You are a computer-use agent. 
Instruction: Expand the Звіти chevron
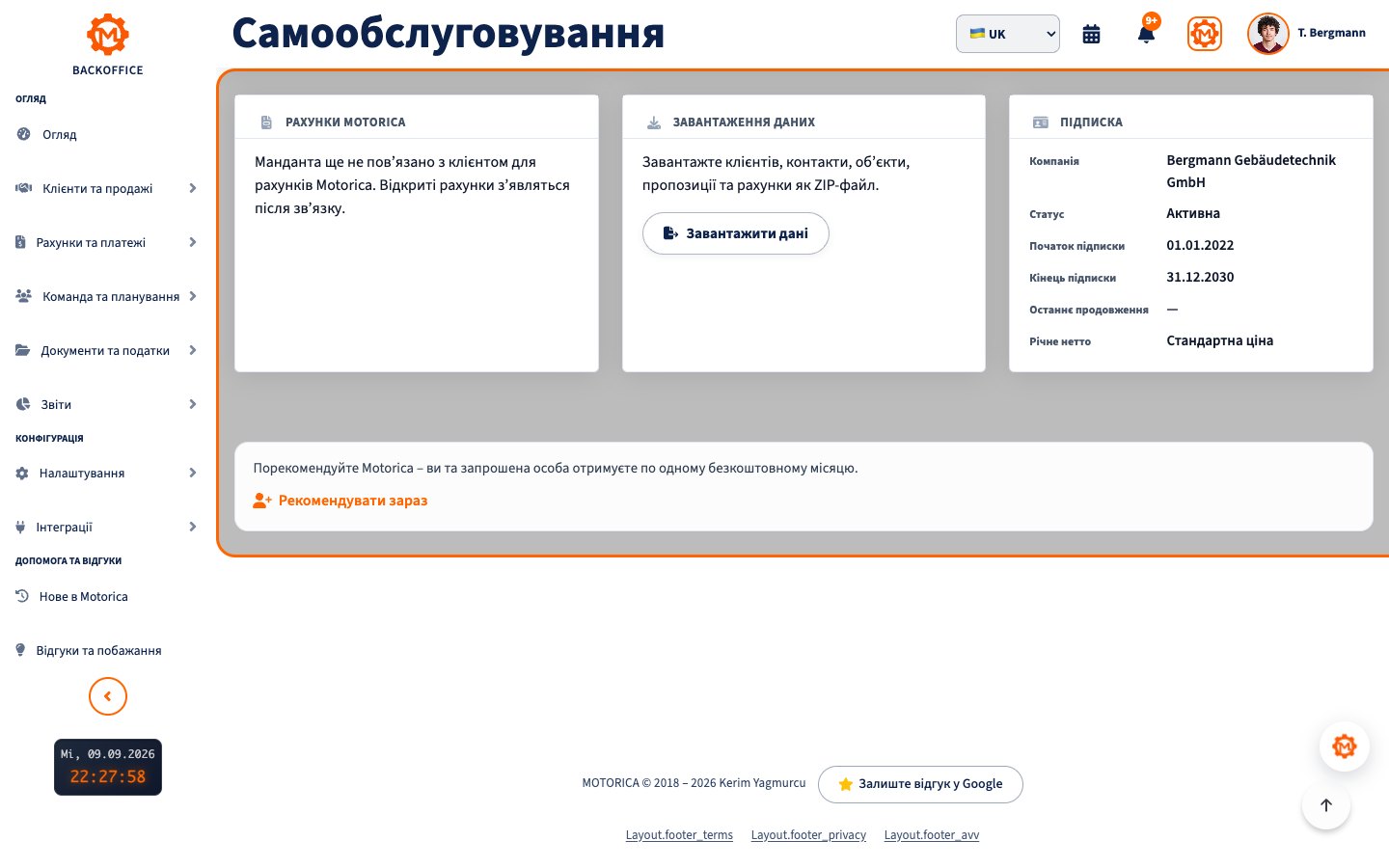192,404
